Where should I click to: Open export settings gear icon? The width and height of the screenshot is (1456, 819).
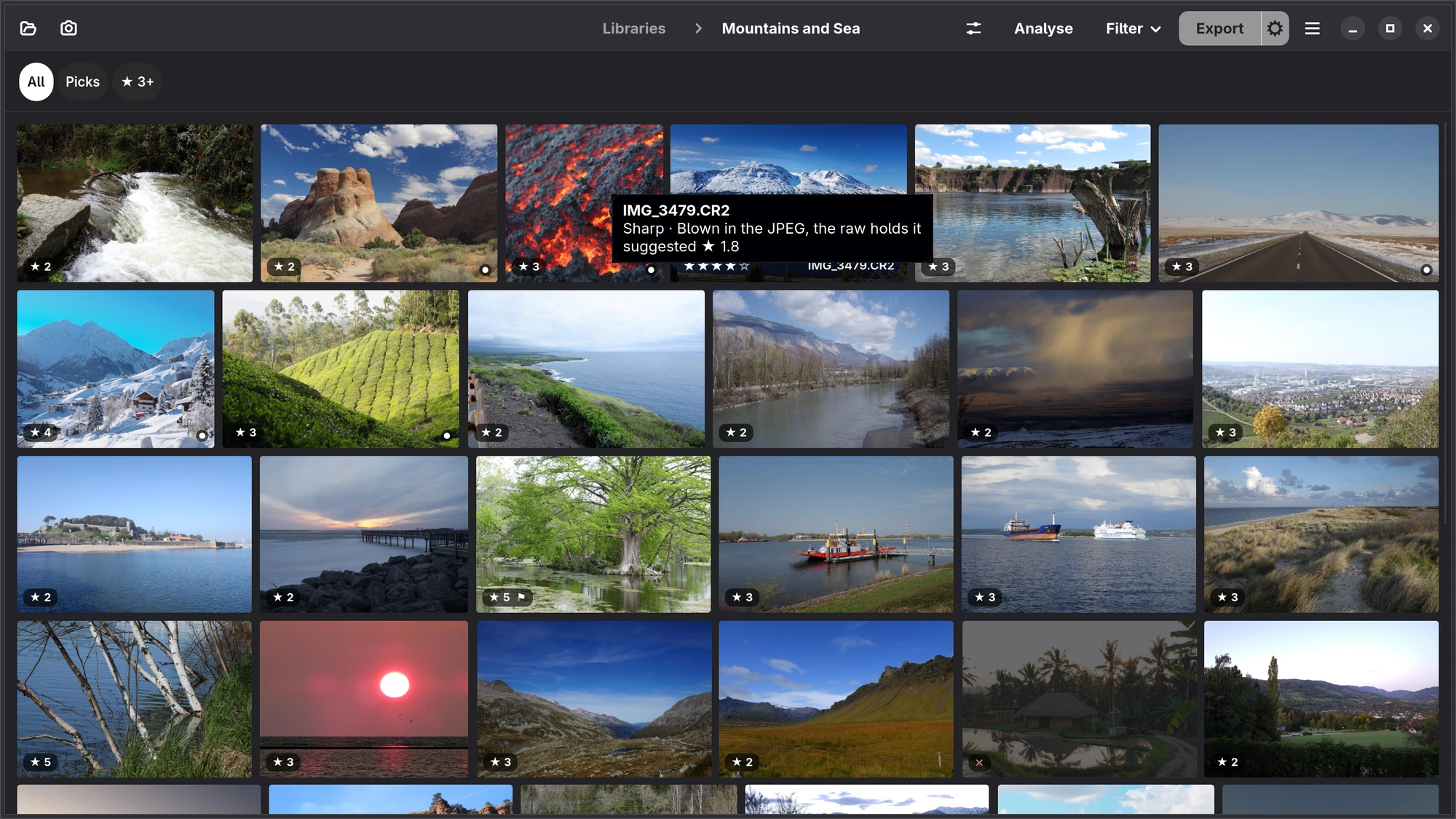pyautogui.click(x=1275, y=28)
